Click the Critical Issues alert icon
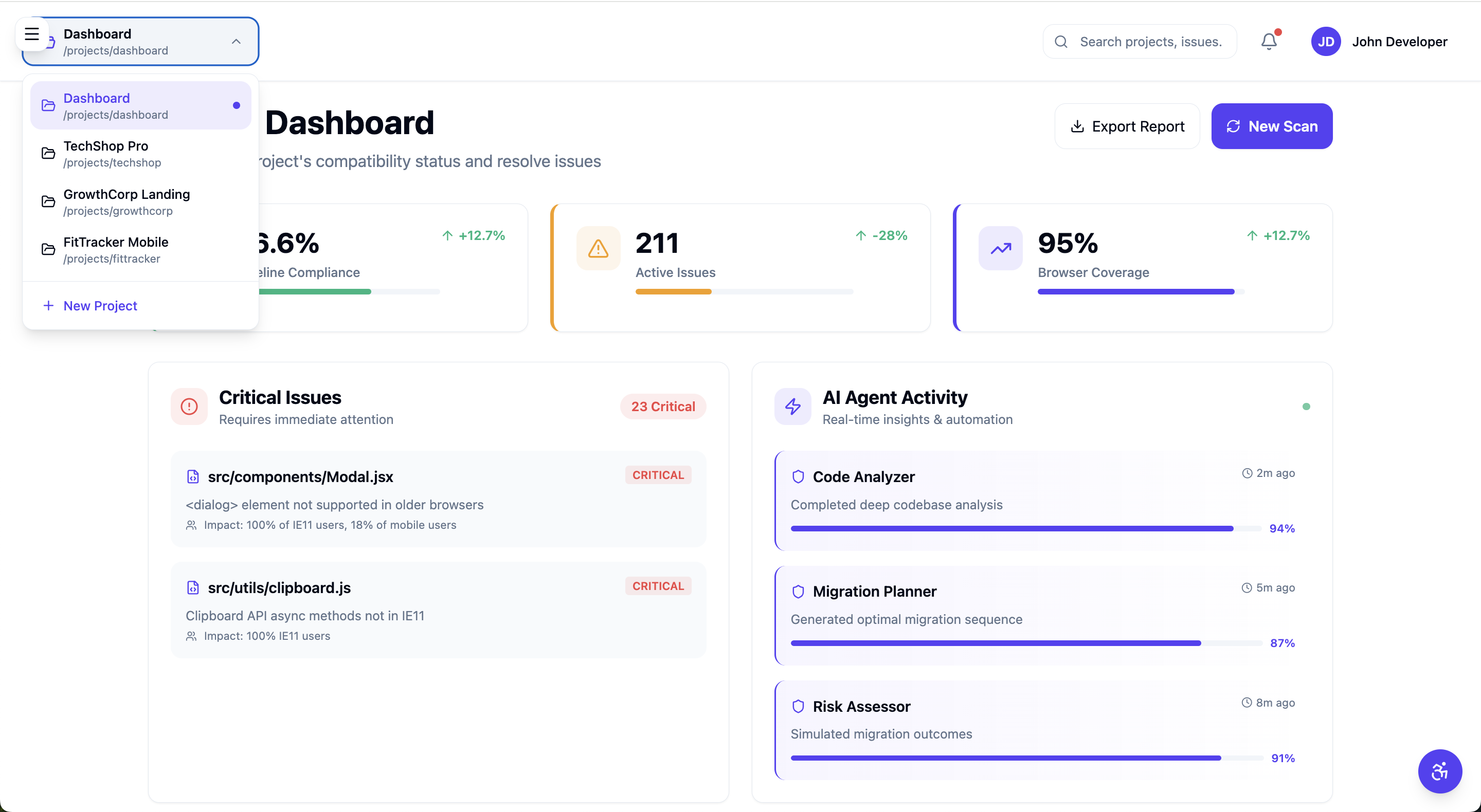 tap(189, 407)
